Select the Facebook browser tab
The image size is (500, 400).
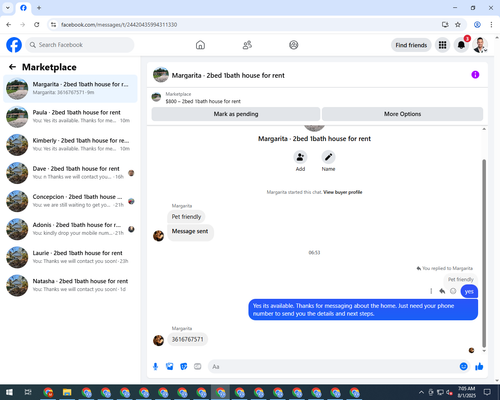(23, 8)
